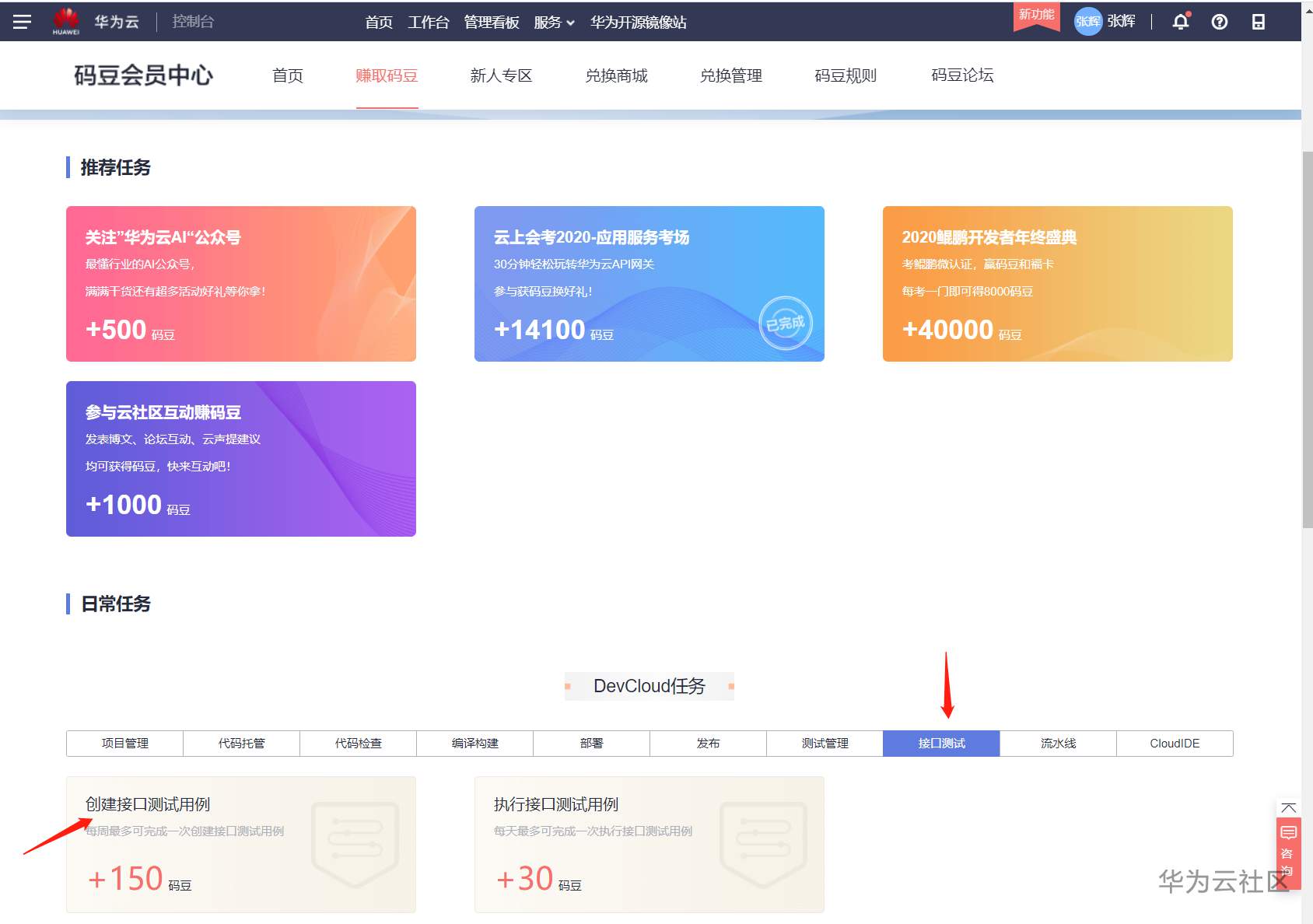Click the badge icon on 执行接口测试用例 card
This screenshot has width=1313, height=924.
(x=763, y=845)
